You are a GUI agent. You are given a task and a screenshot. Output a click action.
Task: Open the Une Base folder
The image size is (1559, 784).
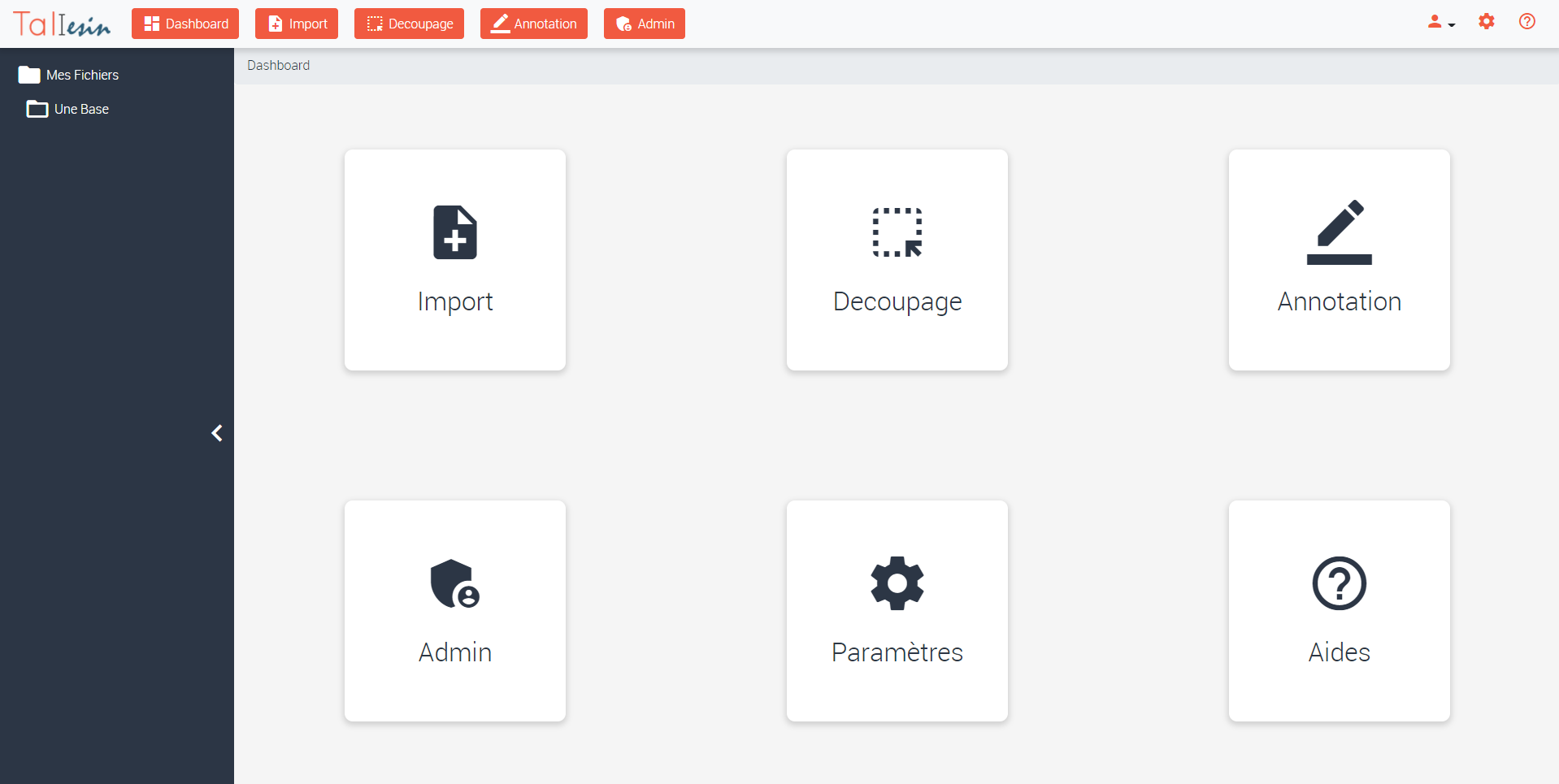[x=67, y=109]
